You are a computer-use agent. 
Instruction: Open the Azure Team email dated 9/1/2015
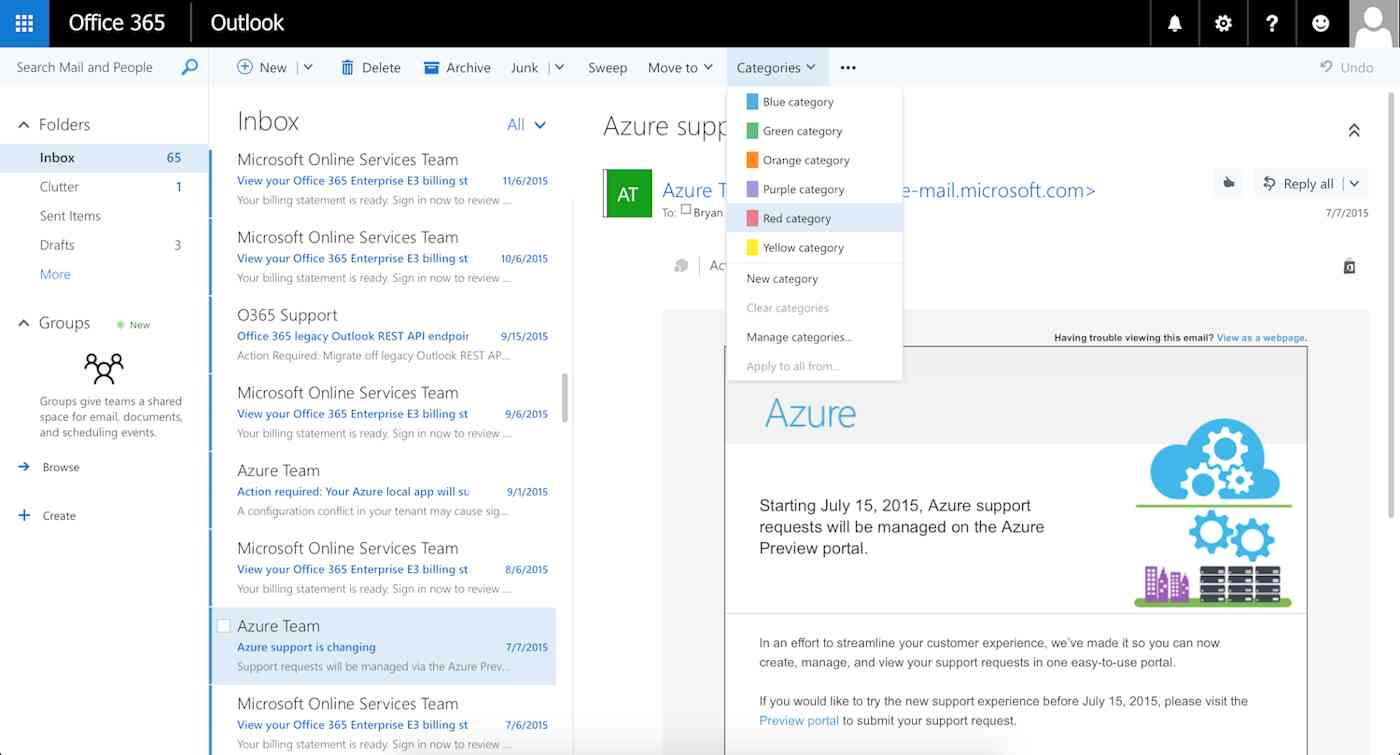point(383,490)
